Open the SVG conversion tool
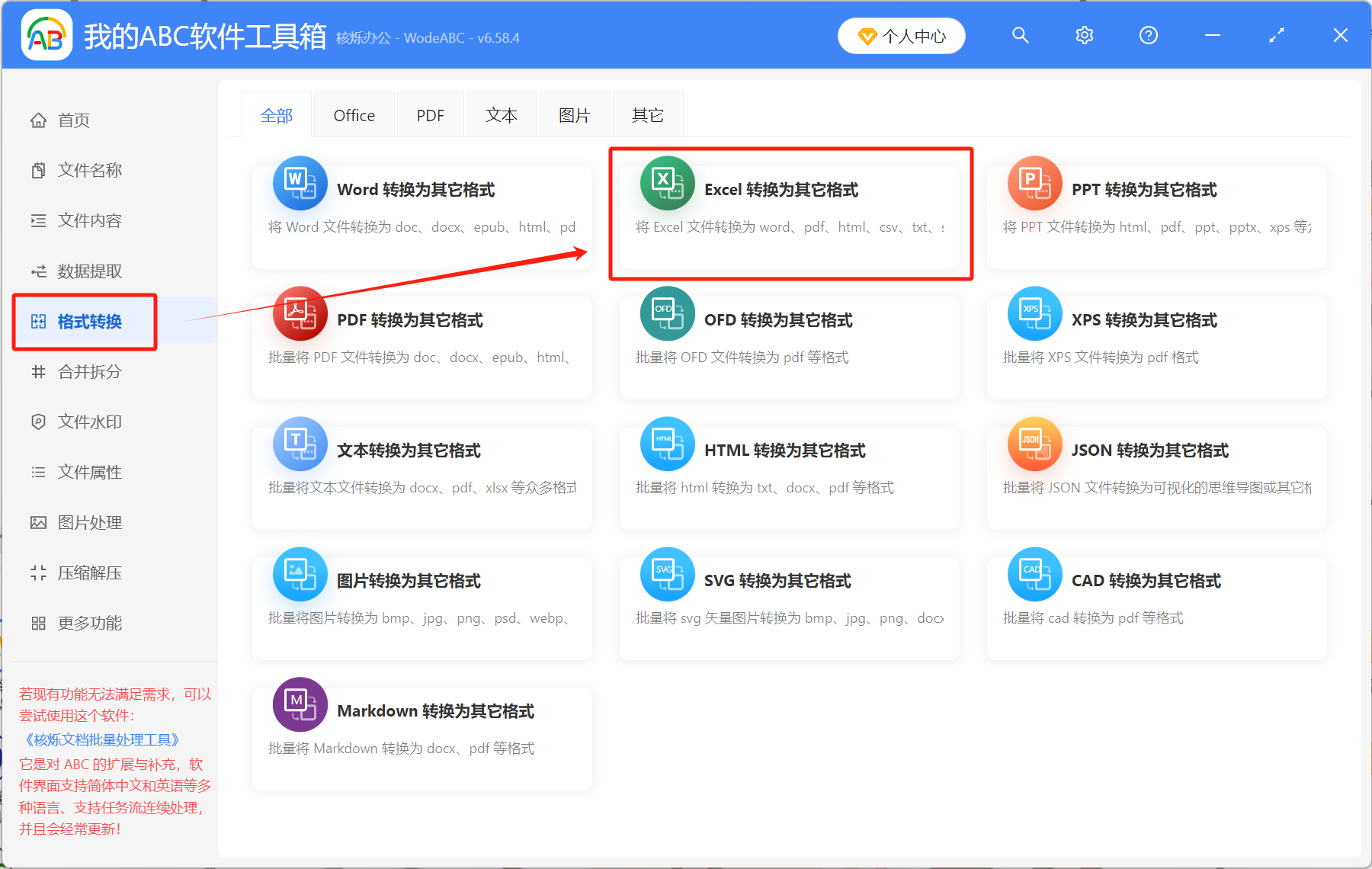The height and width of the screenshot is (869, 1372). pos(789,596)
